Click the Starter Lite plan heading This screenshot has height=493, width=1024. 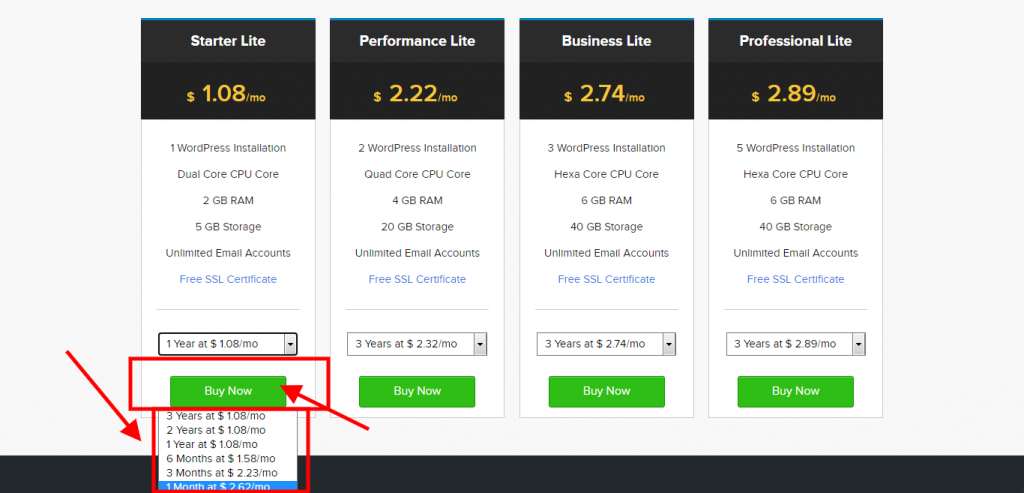click(228, 41)
